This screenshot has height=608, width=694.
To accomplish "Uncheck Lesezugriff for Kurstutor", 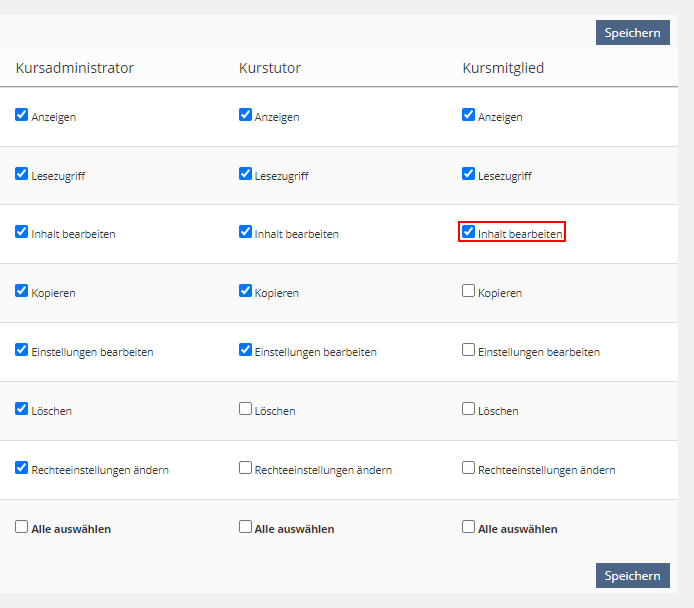I will click(x=245, y=174).
